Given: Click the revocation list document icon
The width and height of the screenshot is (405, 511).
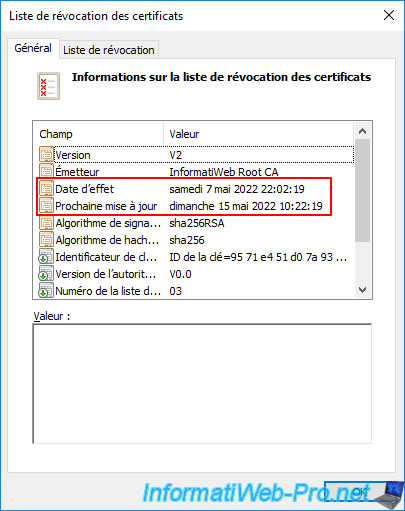Looking at the screenshot, I should coord(48,86).
